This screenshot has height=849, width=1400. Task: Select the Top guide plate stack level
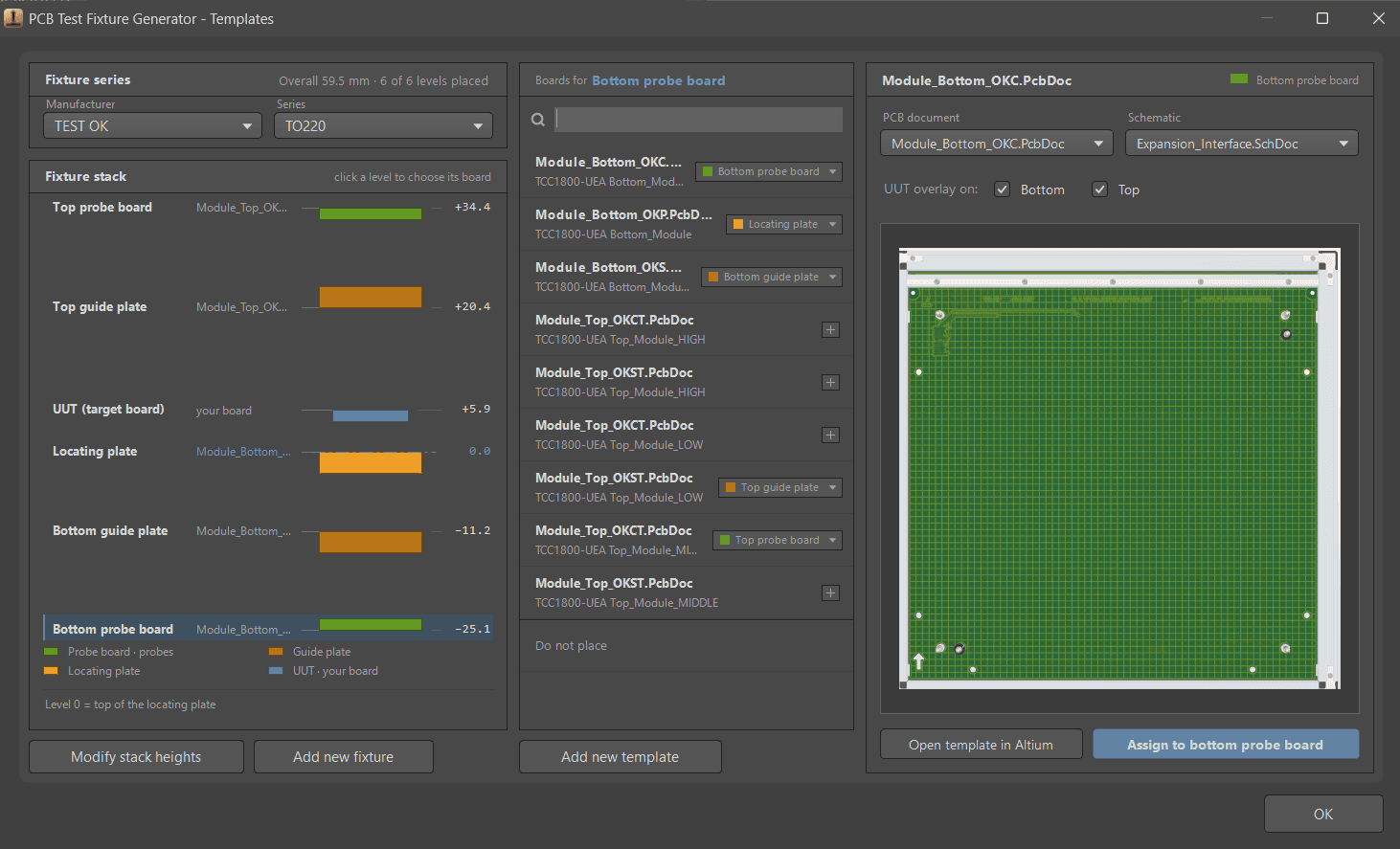point(268,306)
